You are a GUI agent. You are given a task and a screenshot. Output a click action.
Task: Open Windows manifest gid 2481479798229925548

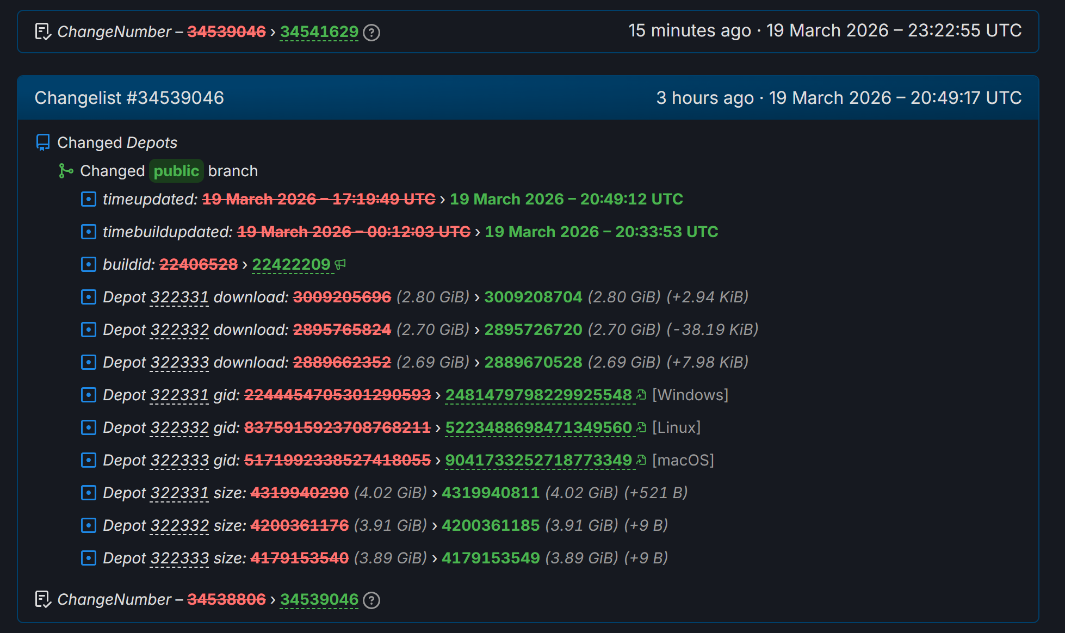pyautogui.click(x=538, y=395)
